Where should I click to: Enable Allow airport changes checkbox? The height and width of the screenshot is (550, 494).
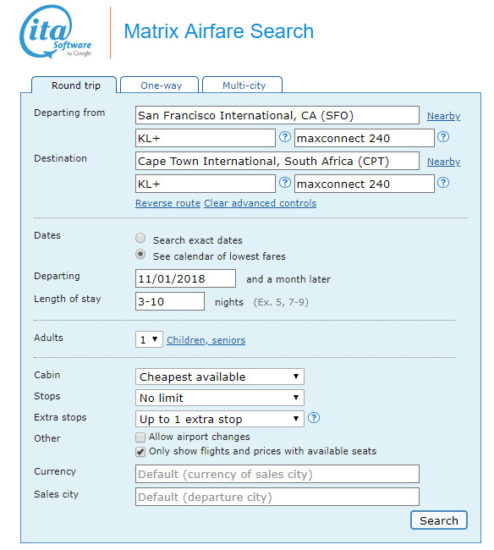click(140, 437)
